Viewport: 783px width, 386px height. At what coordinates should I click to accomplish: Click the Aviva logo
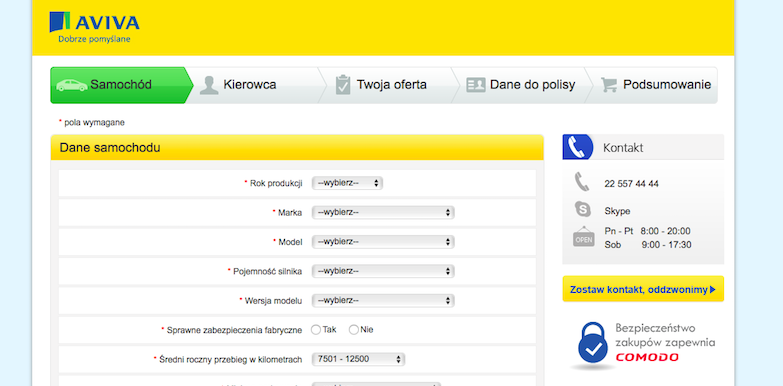click(x=94, y=27)
